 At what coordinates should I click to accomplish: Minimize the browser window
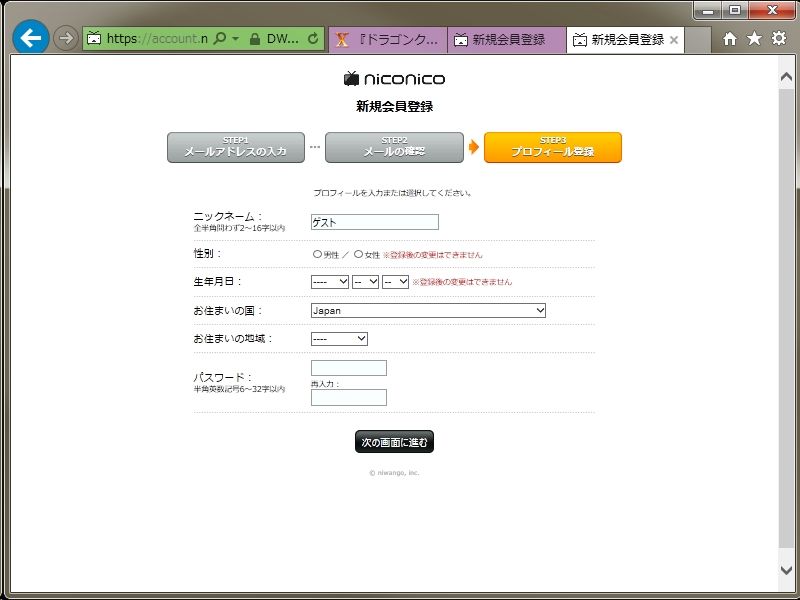tap(708, 10)
